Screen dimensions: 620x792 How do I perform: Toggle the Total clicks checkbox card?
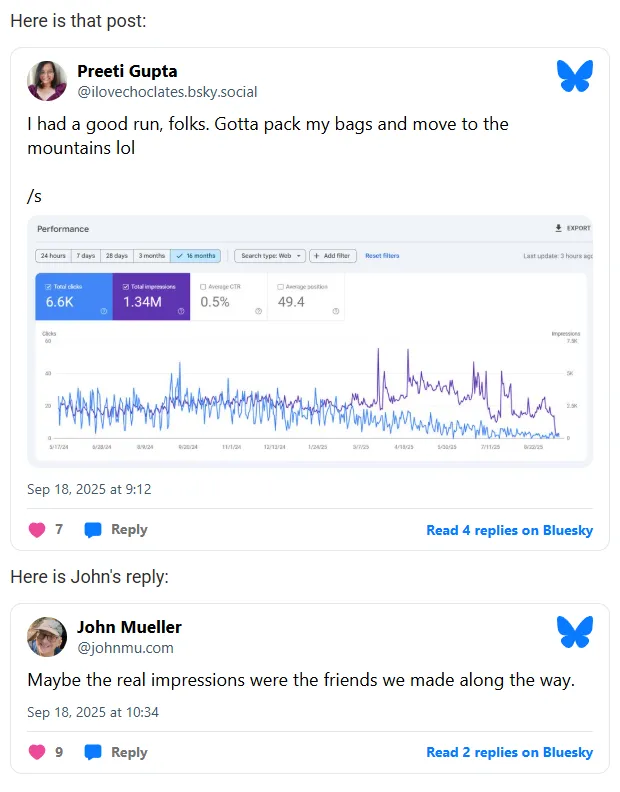pos(74,296)
